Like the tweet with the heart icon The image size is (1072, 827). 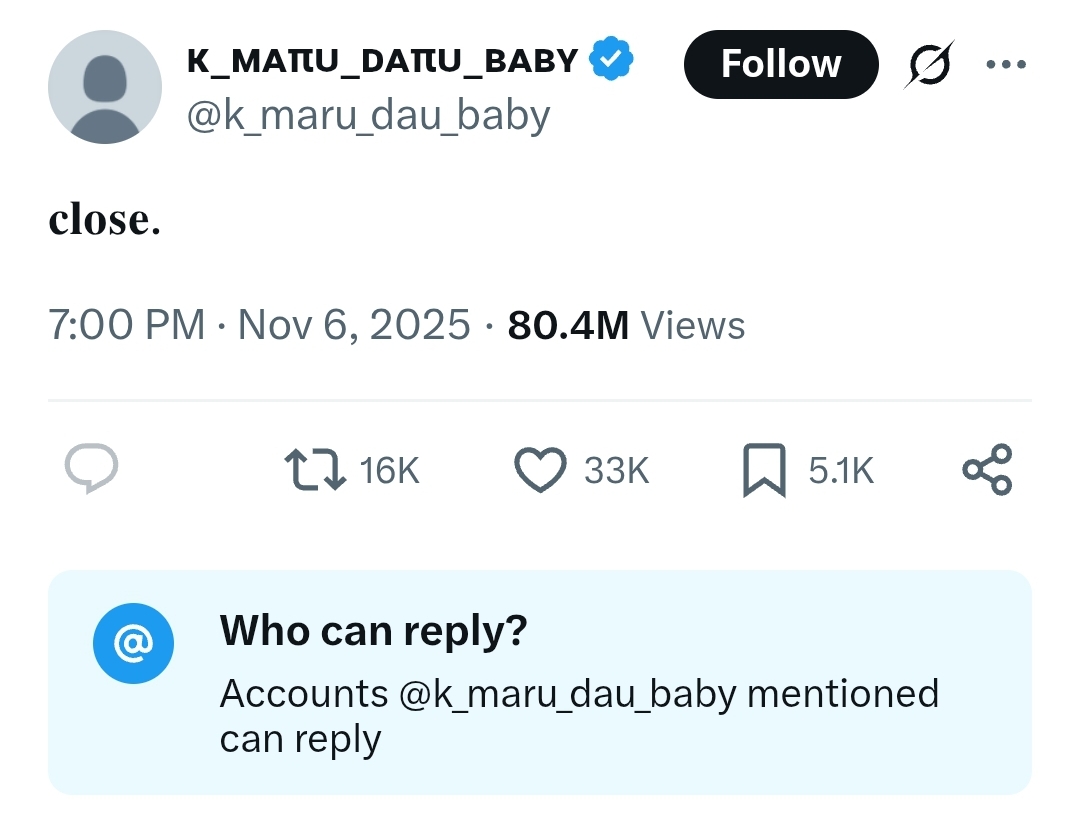(540, 470)
